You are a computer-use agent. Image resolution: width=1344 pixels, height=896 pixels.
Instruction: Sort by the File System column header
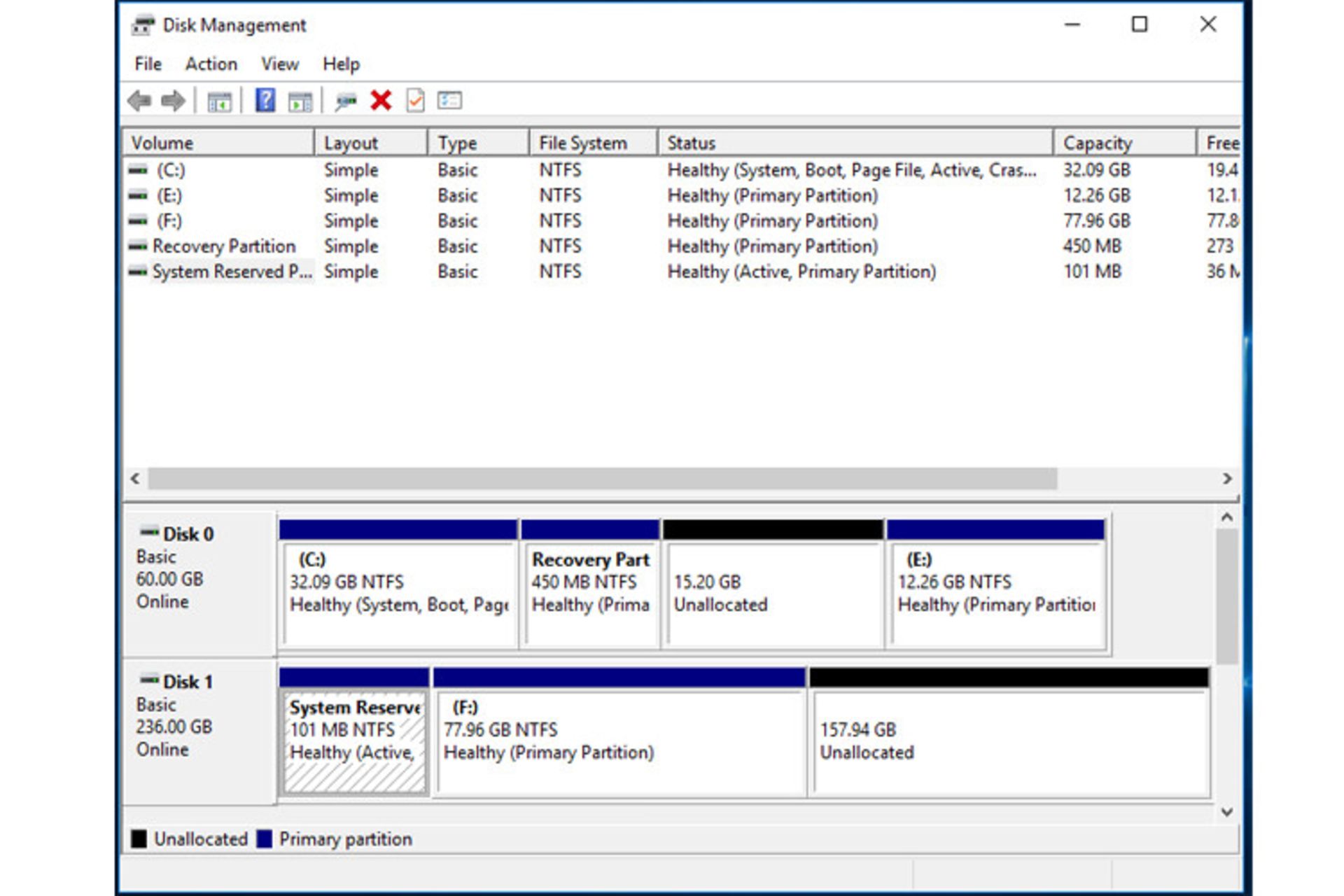point(582,143)
